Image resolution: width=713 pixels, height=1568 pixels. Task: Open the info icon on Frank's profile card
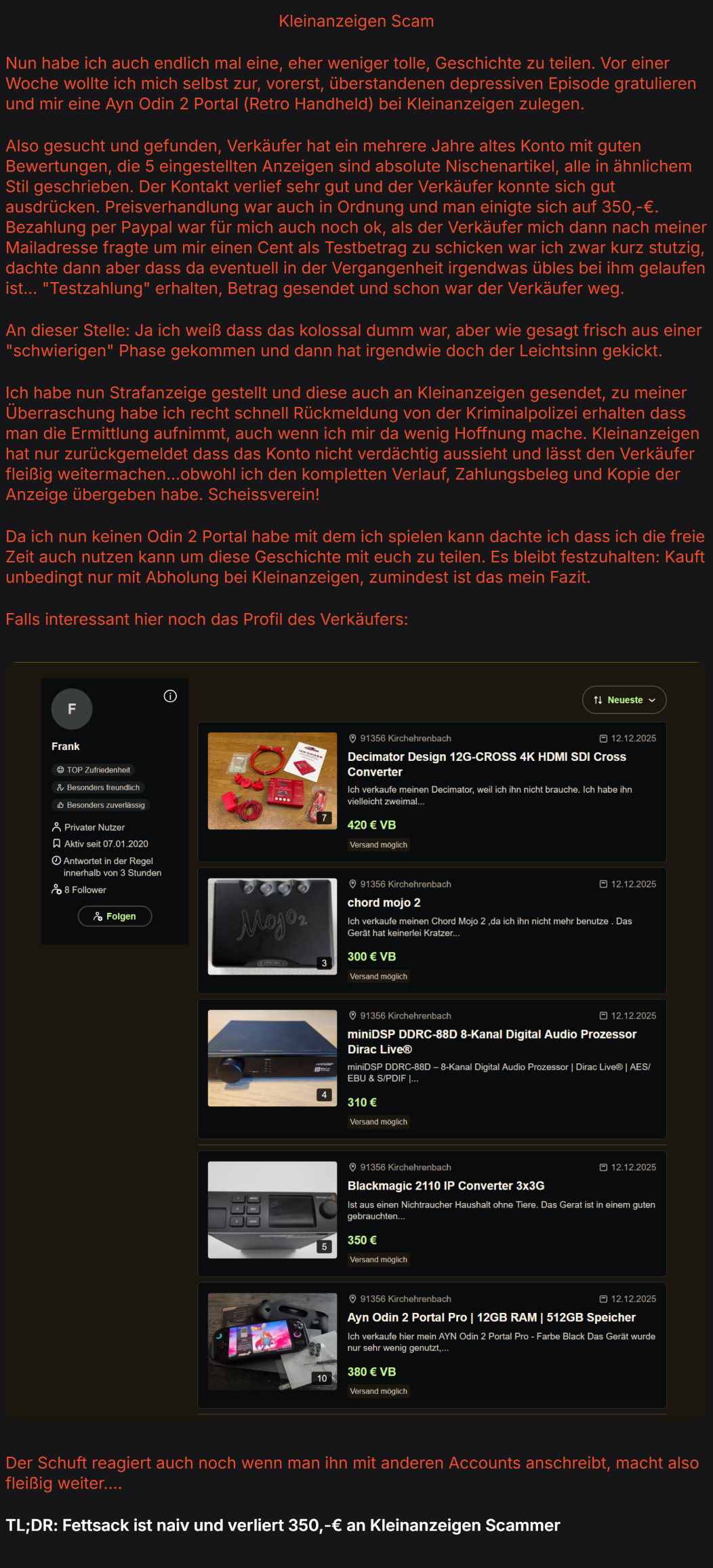170,696
